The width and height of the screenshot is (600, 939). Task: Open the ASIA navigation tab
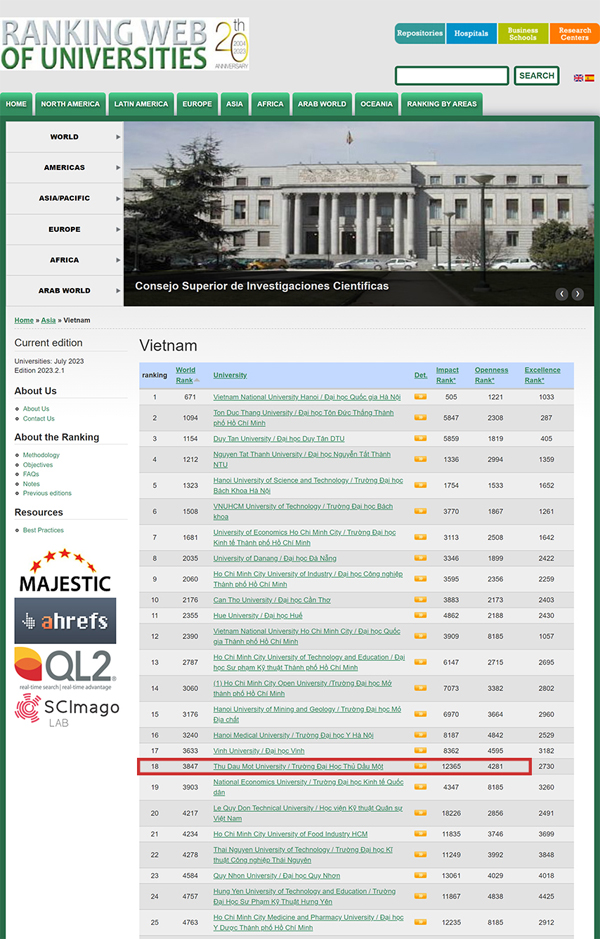tap(234, 104)
